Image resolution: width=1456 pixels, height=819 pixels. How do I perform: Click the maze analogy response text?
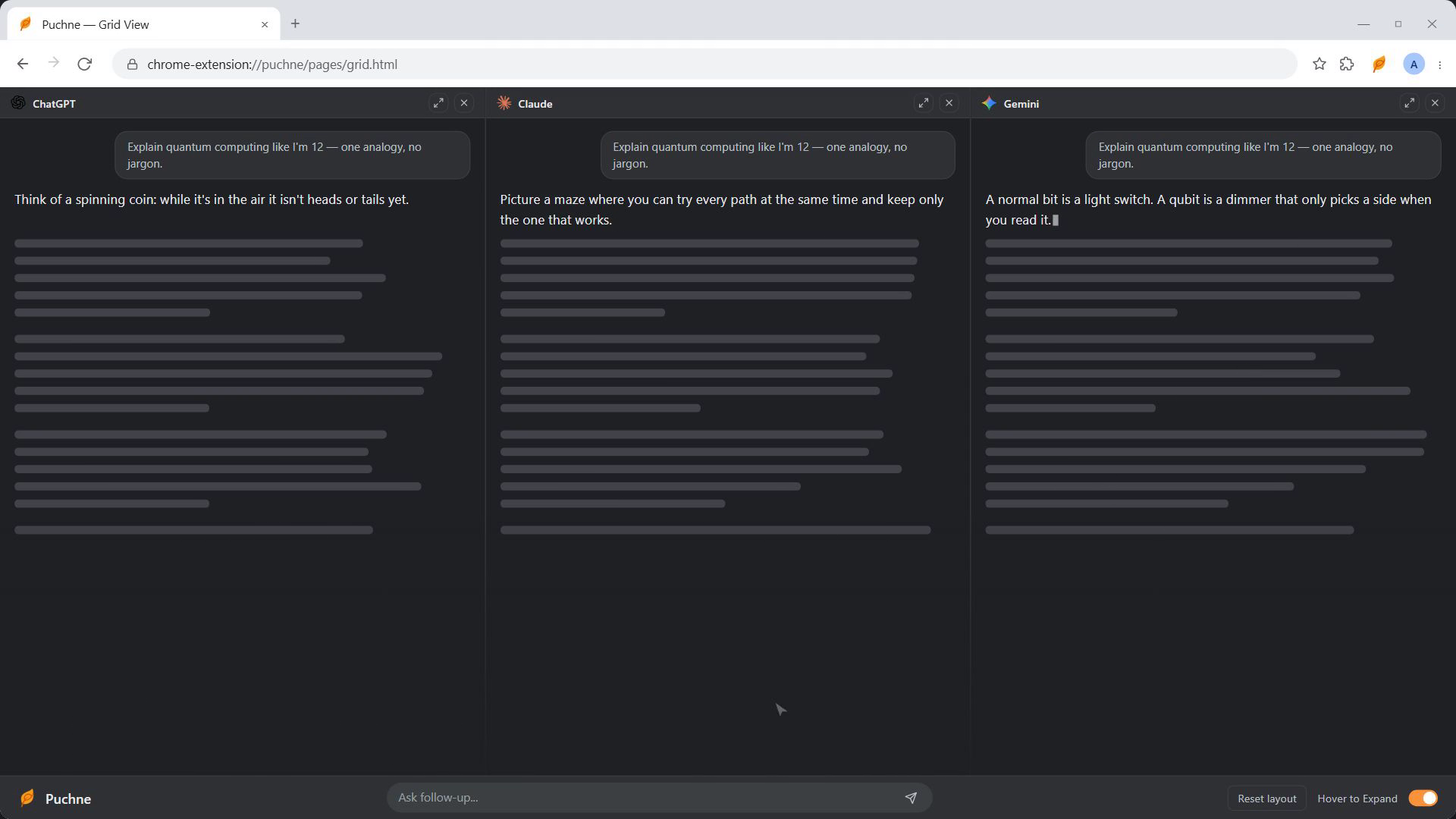pyautogui.click(x=722, y=209)
